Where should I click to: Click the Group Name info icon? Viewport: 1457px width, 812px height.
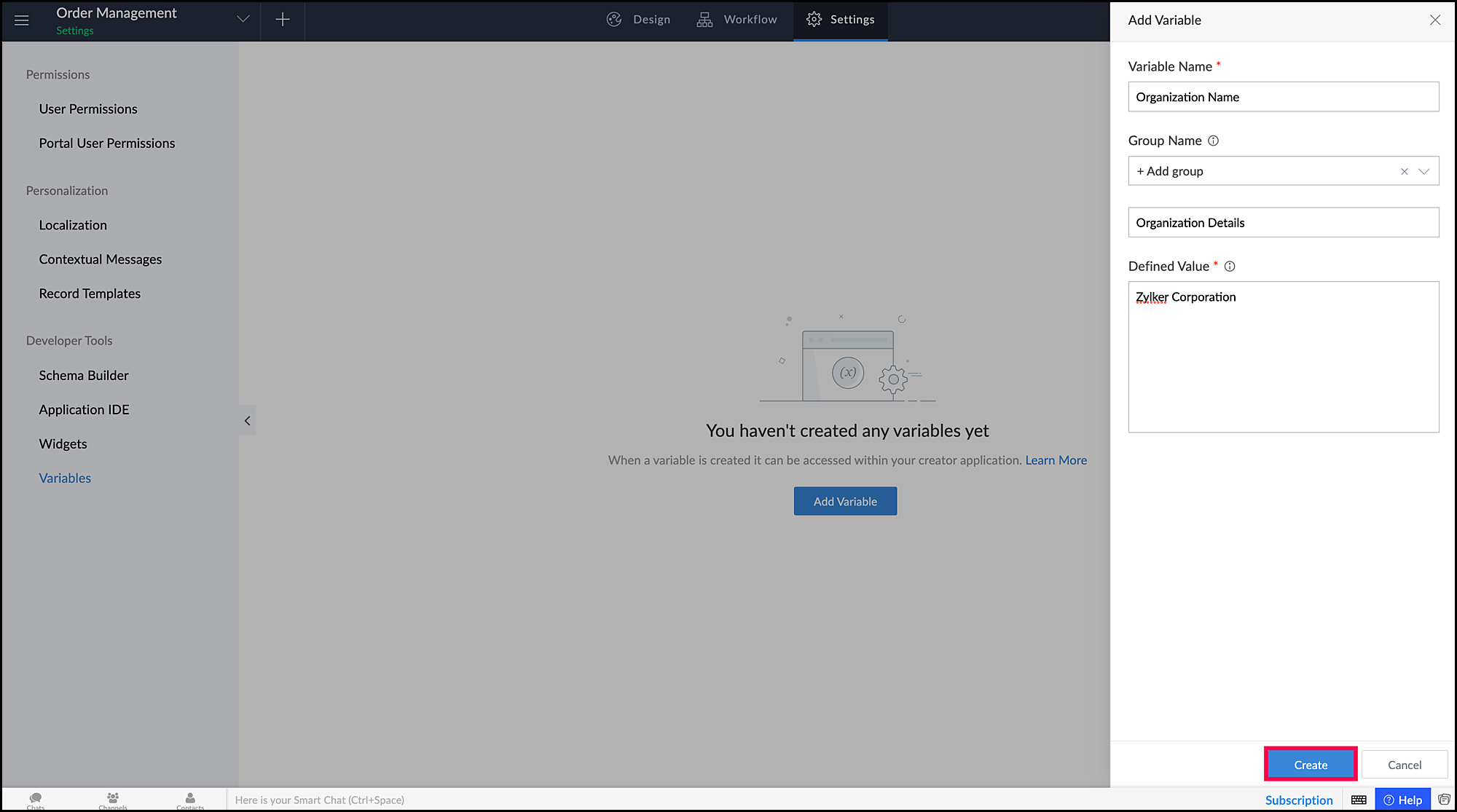pos(1213,141)
